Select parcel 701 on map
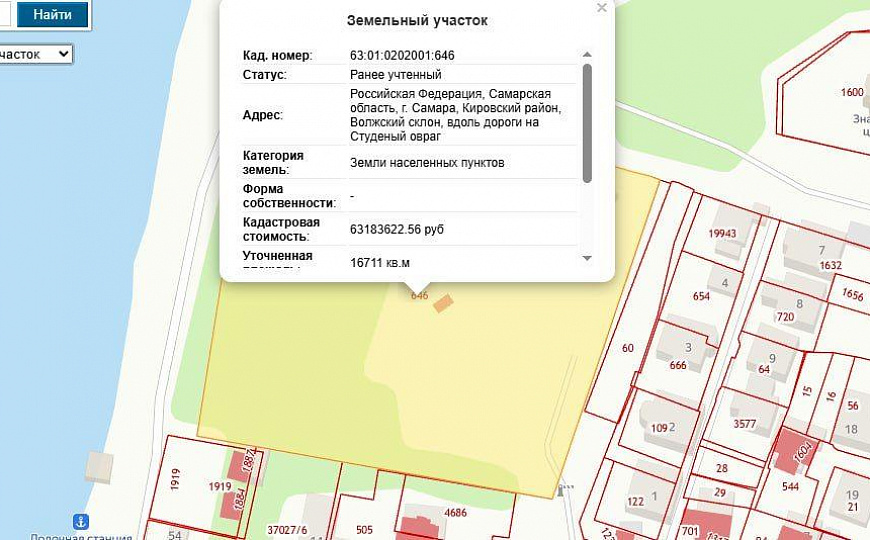870x540 pixels. 690,531
